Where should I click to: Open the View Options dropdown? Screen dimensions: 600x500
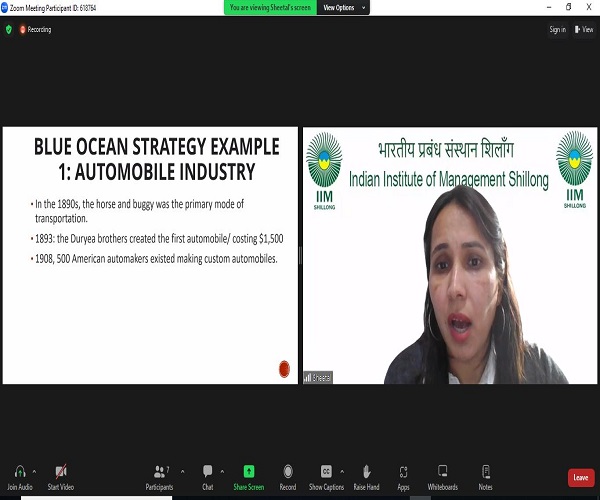tap(343, 8)
